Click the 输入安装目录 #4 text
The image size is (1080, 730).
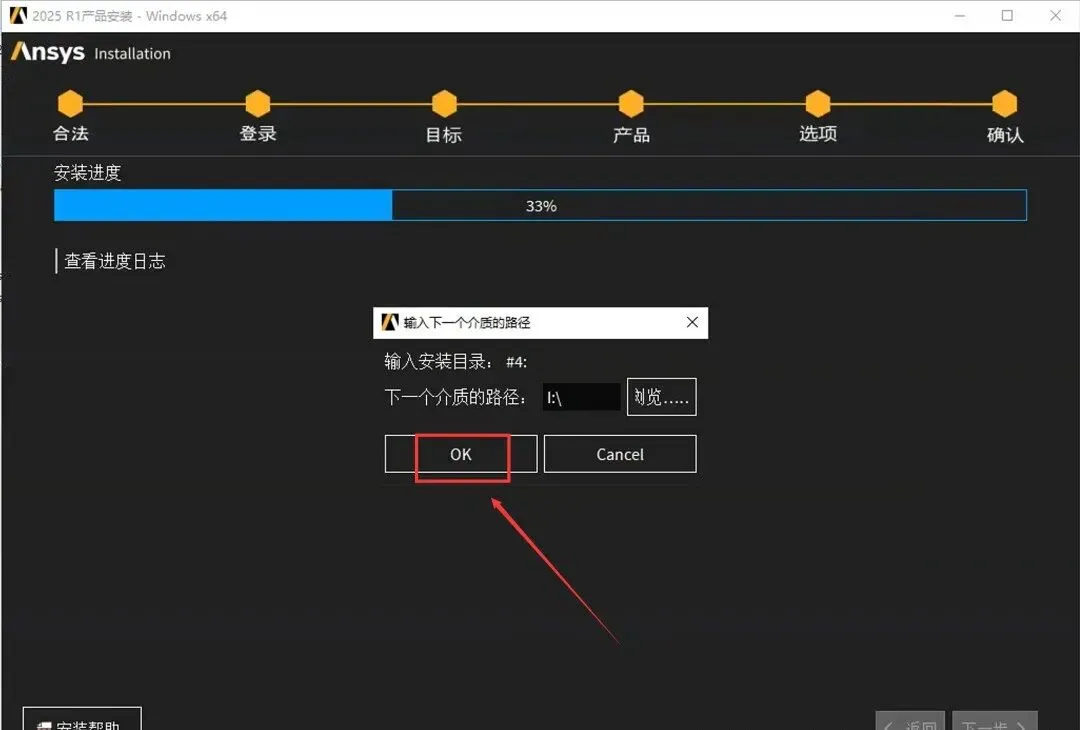click(456, 362)
